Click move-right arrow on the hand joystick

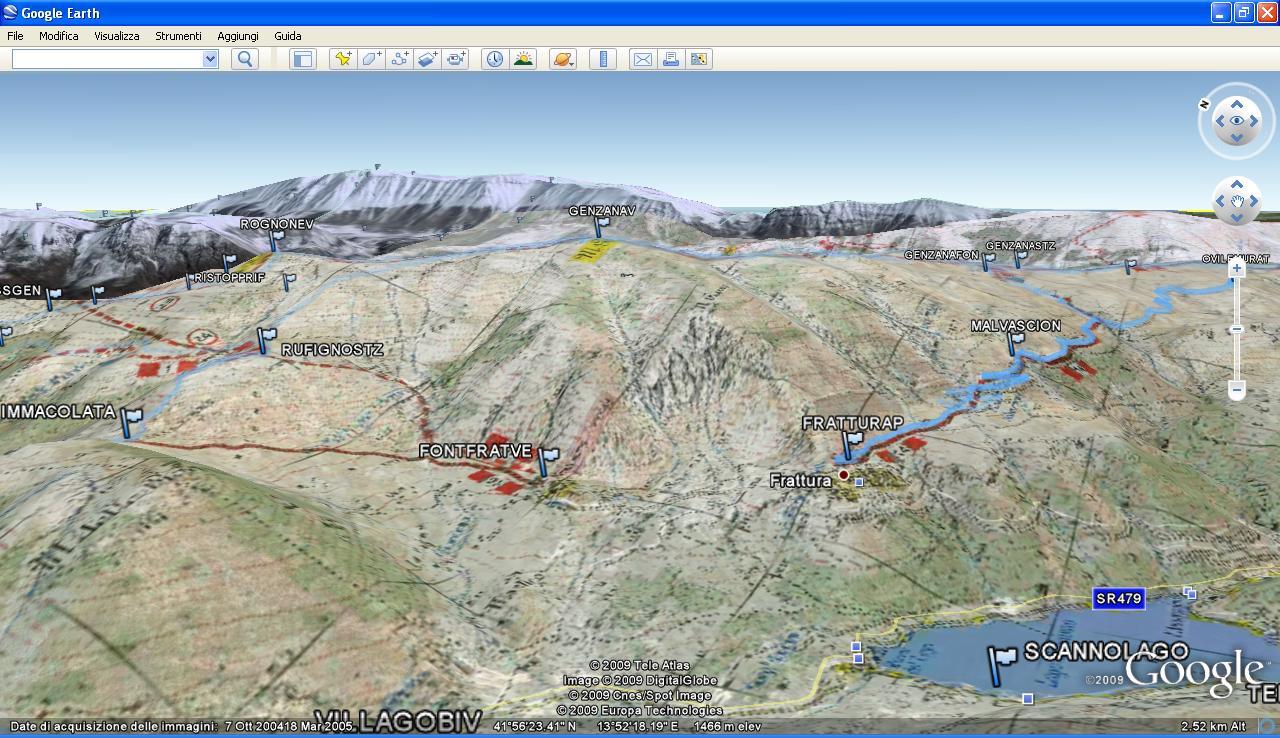pyautogui.click(x=1254, y=201)
